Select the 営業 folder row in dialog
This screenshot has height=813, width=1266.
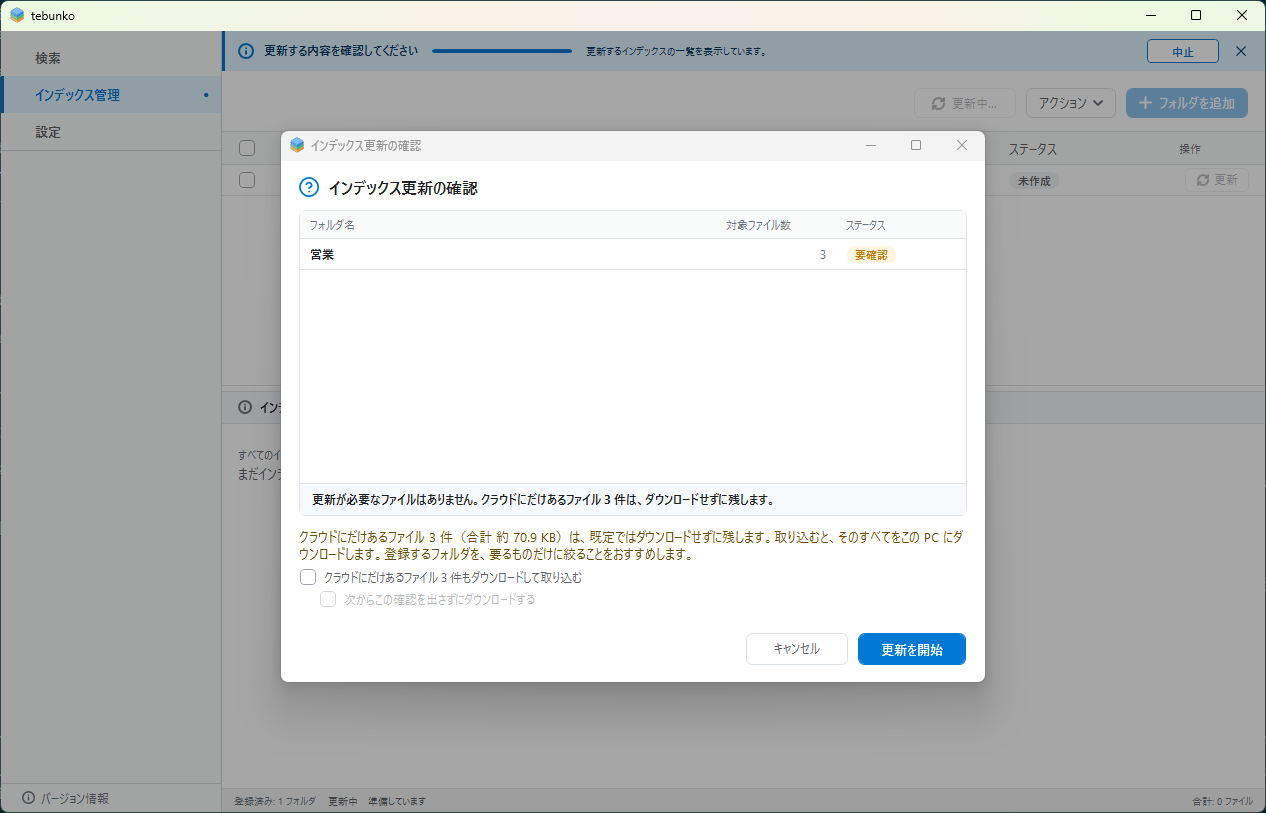633,254
